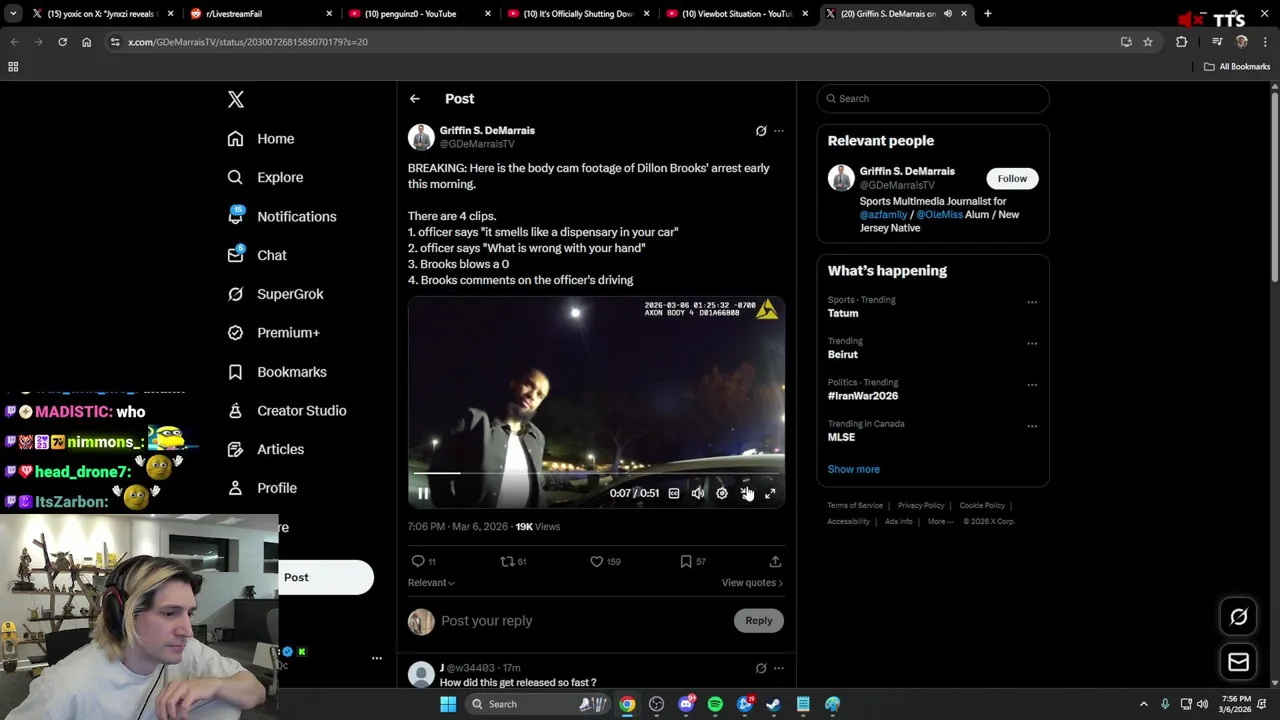Open Chrome media controls icon

tap(1217, 42)
